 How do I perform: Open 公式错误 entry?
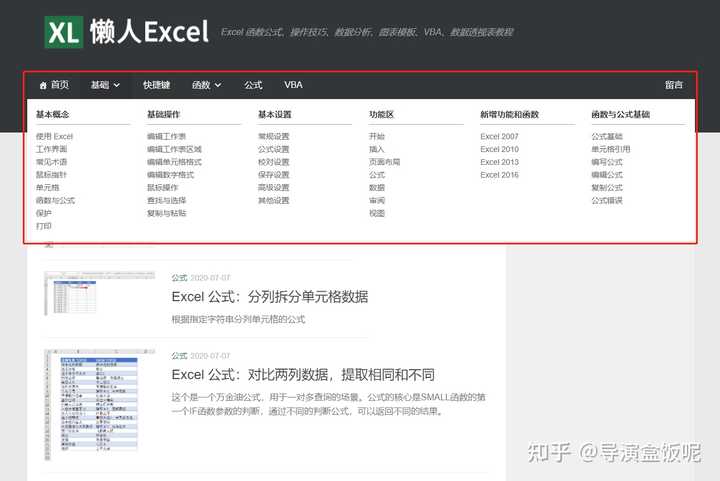[x=607, y=201]
